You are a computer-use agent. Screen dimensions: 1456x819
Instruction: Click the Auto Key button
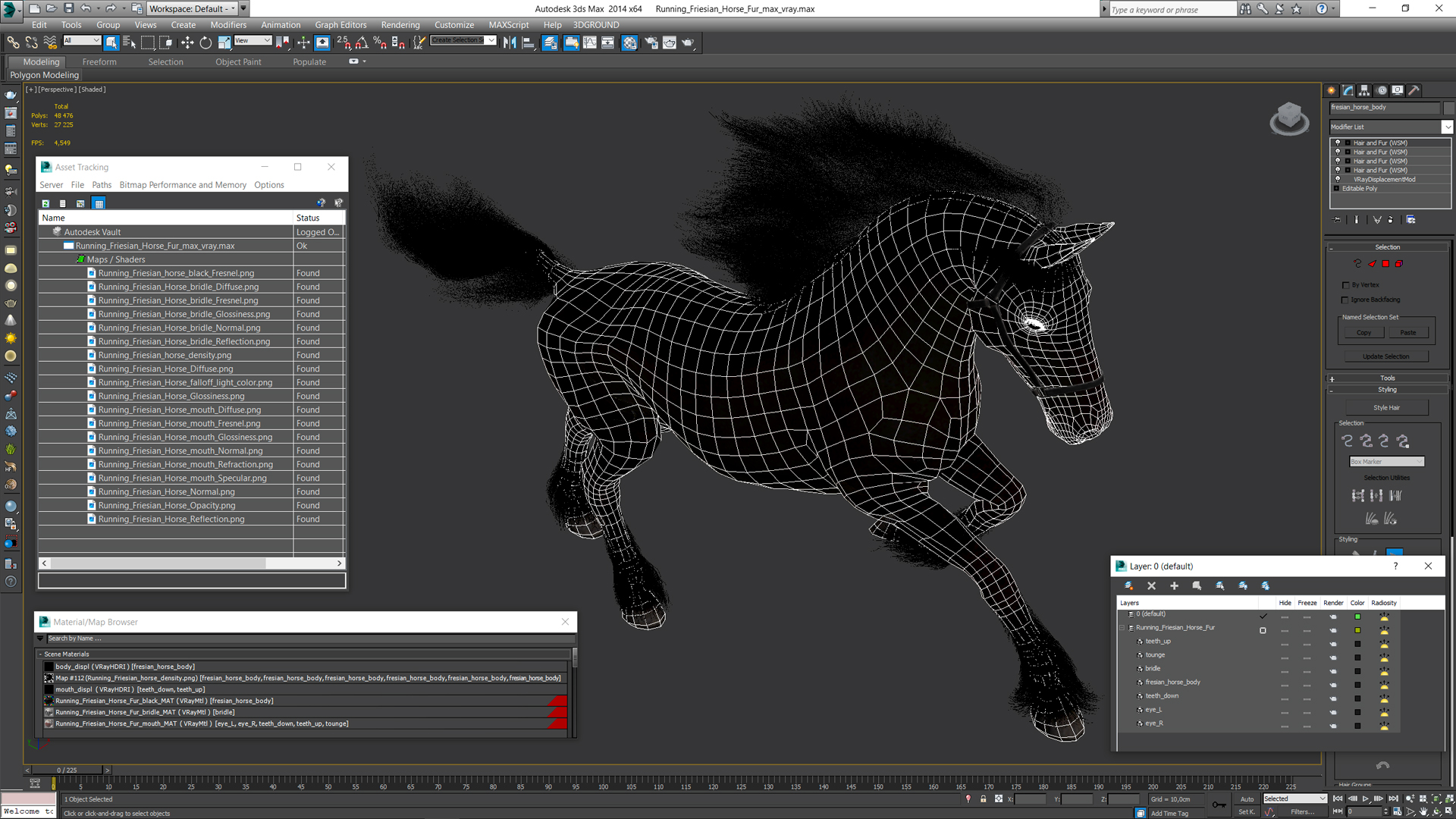(1247, 799)
